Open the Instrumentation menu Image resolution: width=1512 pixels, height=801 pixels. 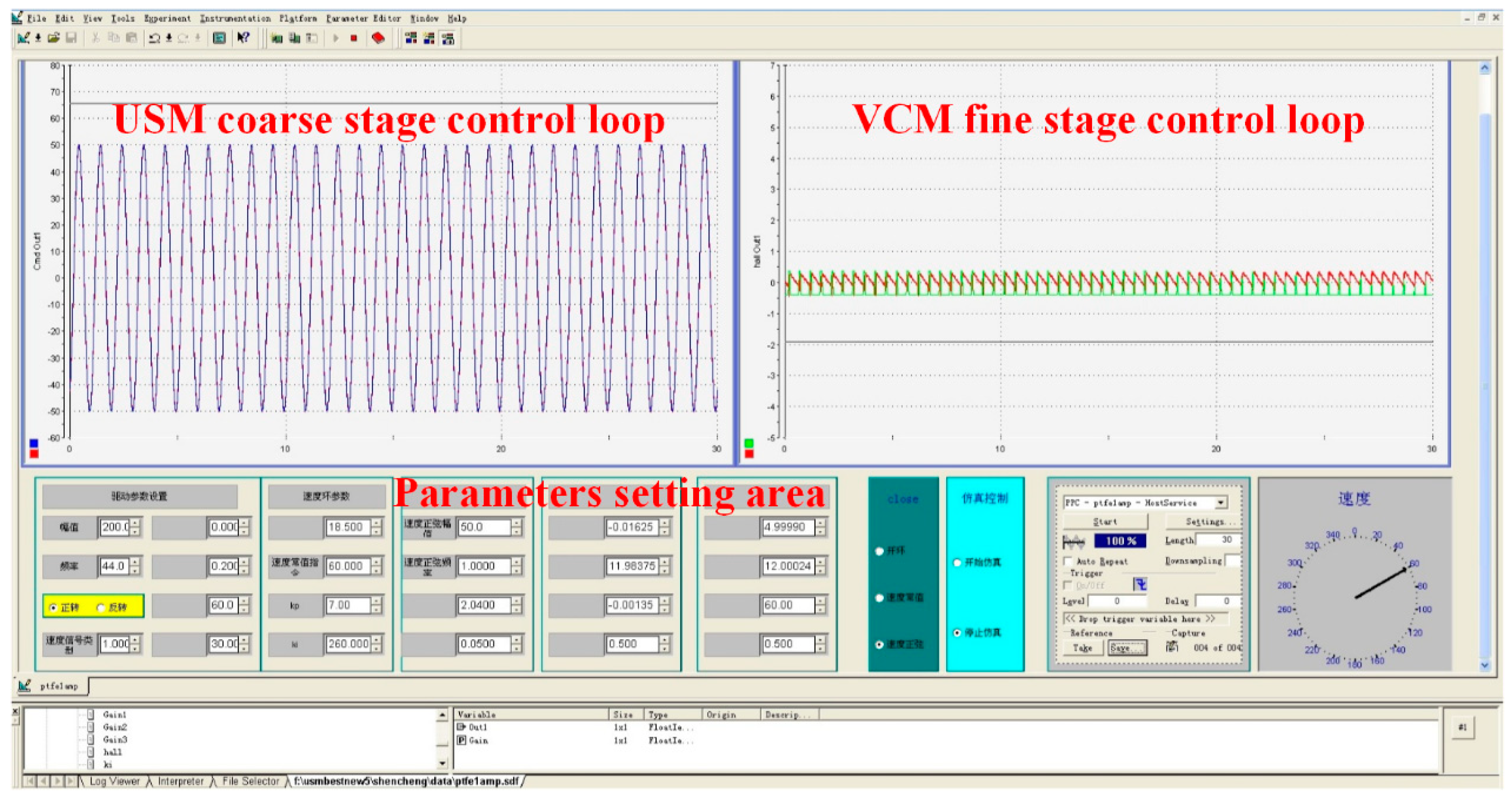tap(235, 19)
